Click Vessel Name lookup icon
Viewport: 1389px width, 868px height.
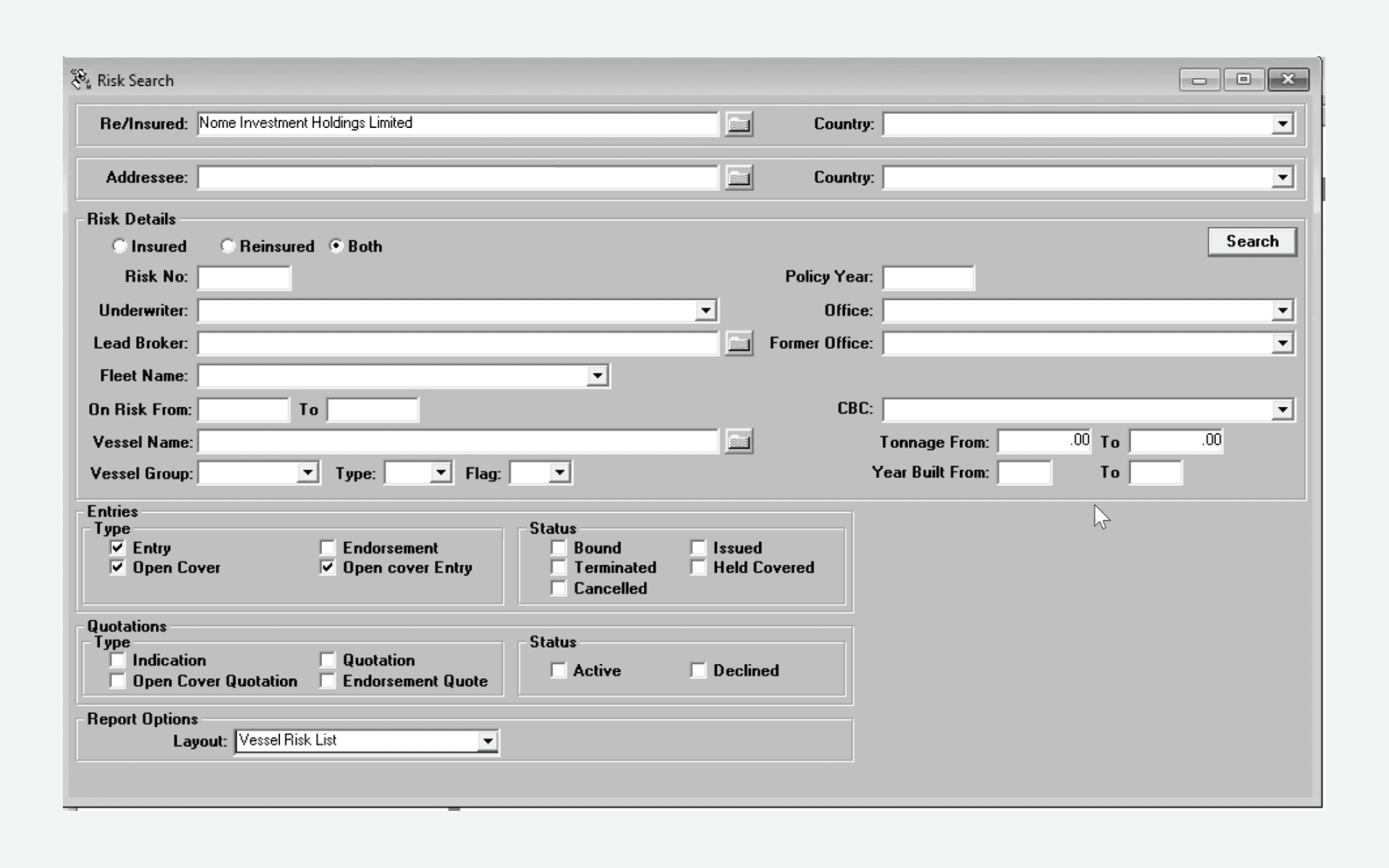[738, 441]
